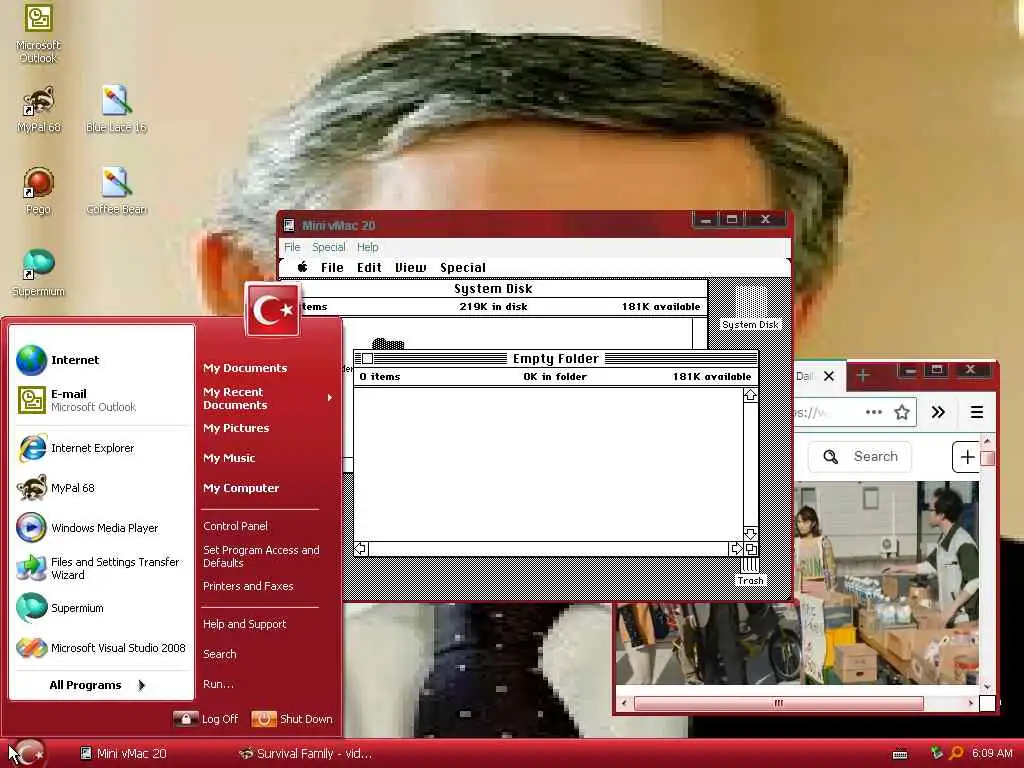Launch Supermium from the Start menu
The image size is (1024, 768).
103,608
